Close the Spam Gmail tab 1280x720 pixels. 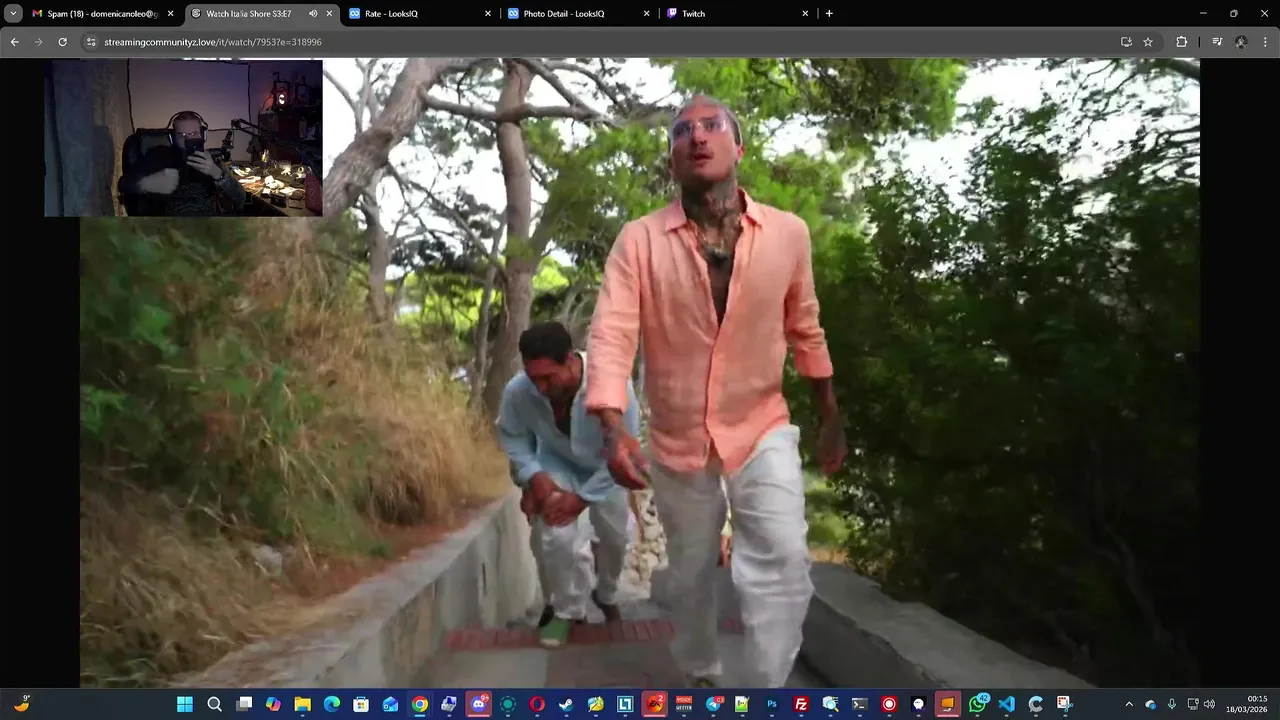tap(171, 14)
